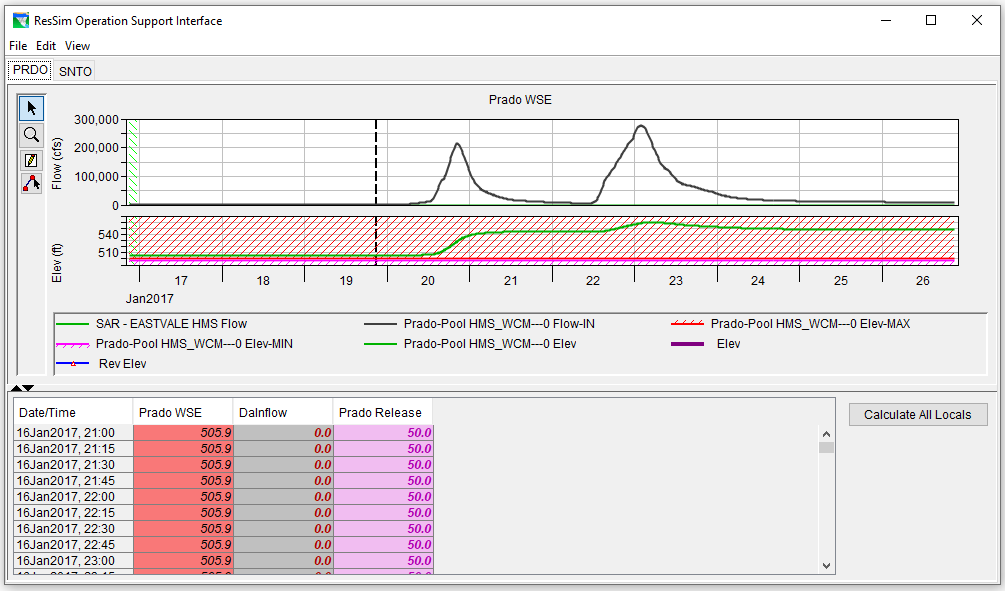Open the File menu
Image resolution: width=1005 pixels, height=591 pixels.
coord(18,46)
